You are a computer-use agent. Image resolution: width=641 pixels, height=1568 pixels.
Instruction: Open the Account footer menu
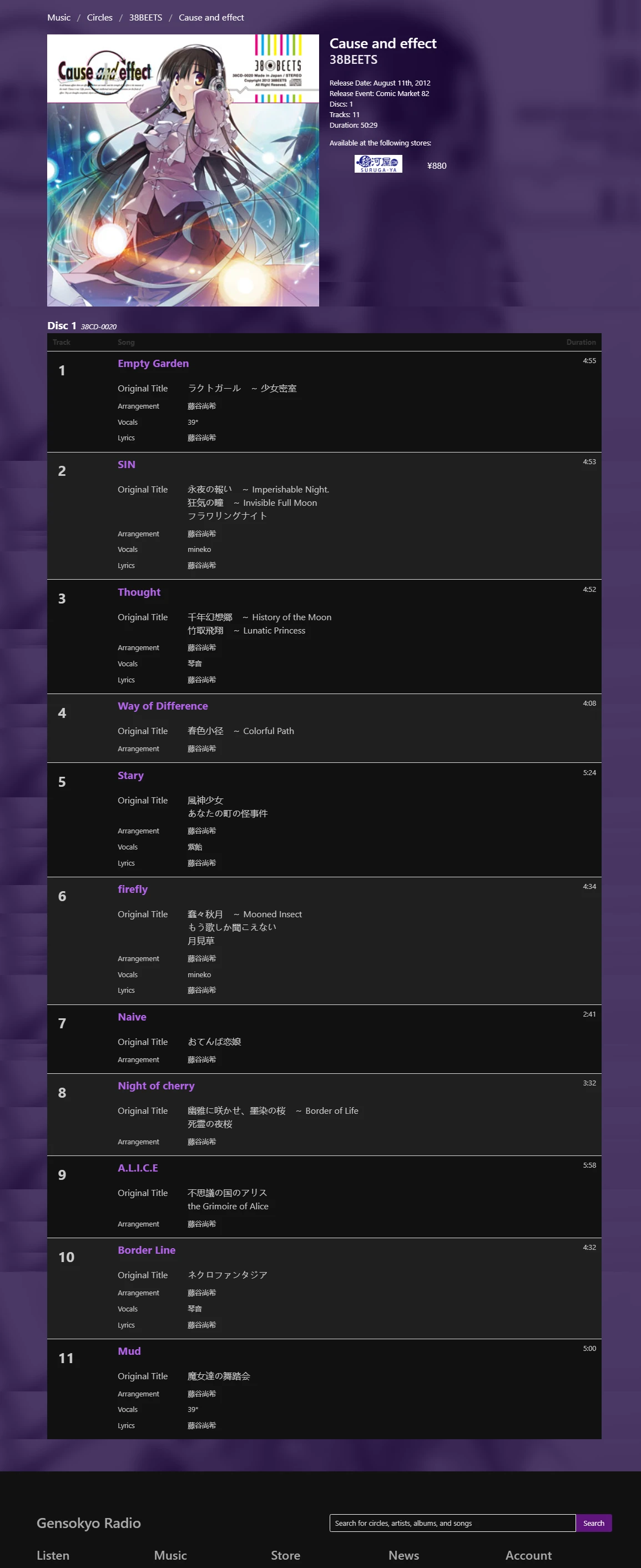click(528, 1555)
